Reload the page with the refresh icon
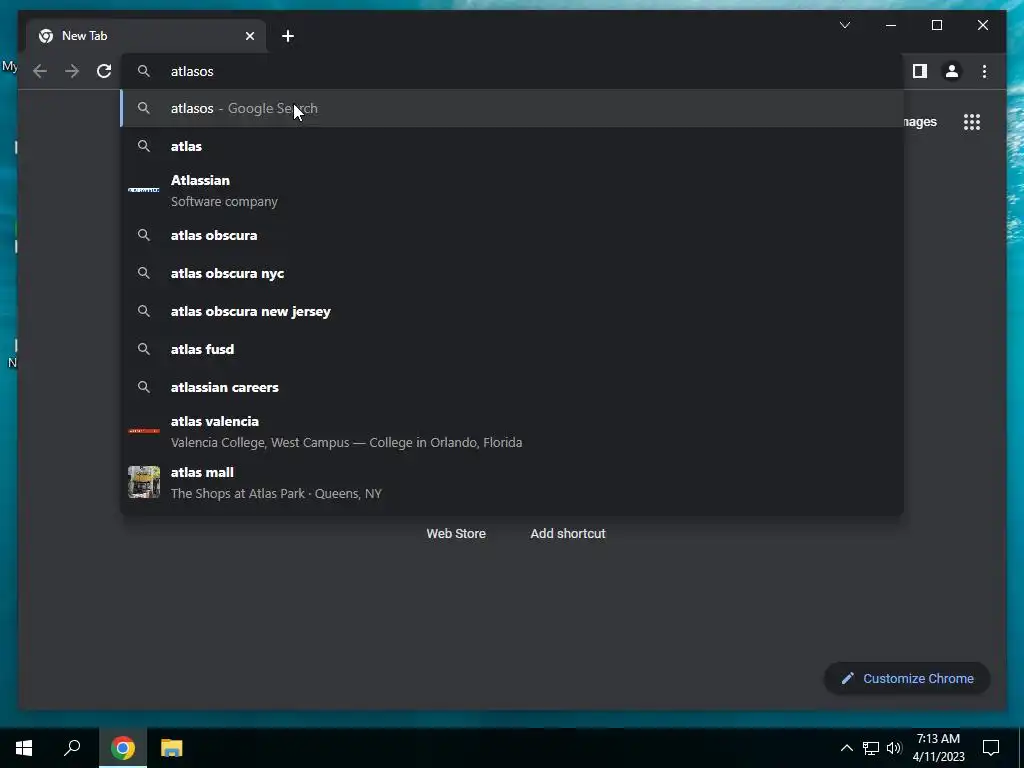Viewport: 1024px width, 768px height. pyautogui.click(x=104, y=71)
